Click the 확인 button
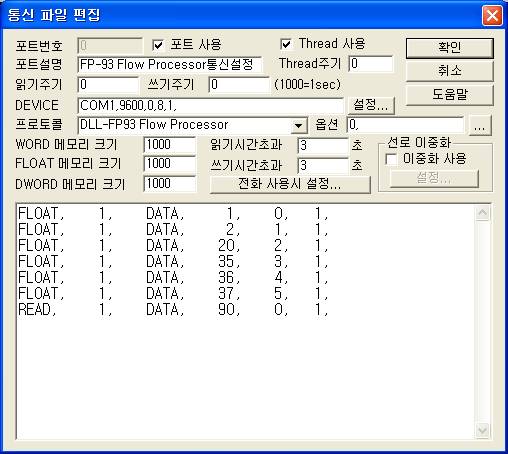This screenshot has height=454, width=508. pyautogui.click(x=449, y=48)
